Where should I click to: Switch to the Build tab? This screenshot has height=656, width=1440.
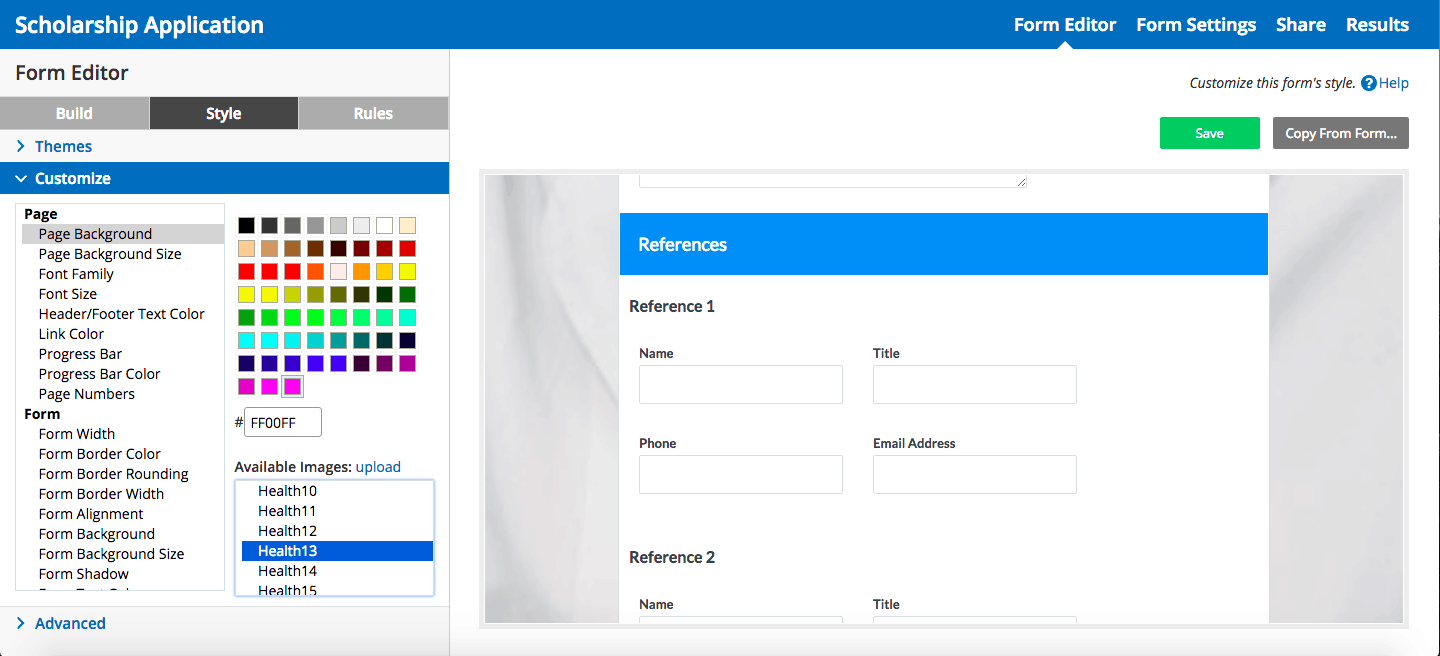tap(74, 113)
